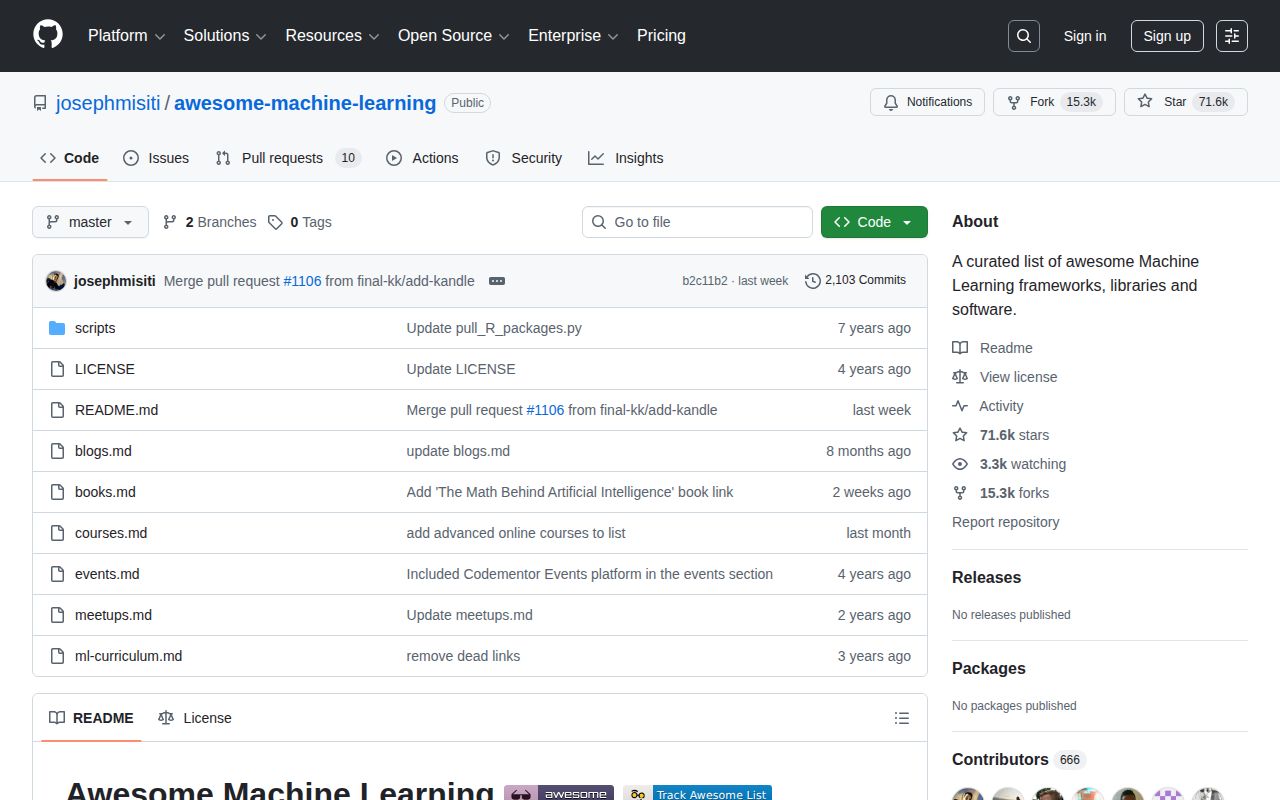This screenshot has width=1280, height=800.
Task: Expand the master branch selector
Action: [90, 222]
